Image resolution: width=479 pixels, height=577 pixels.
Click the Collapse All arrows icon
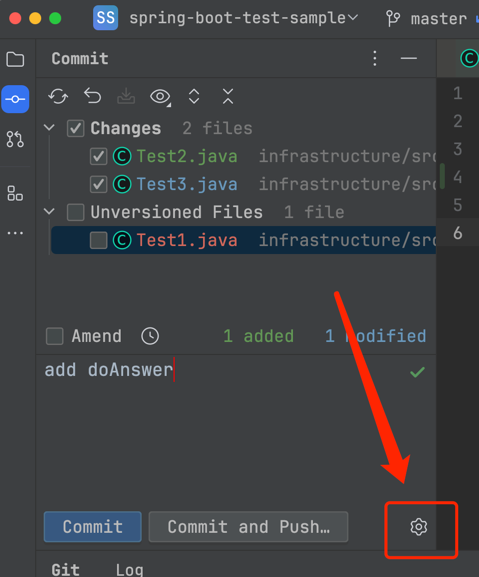tap(228, 96)
